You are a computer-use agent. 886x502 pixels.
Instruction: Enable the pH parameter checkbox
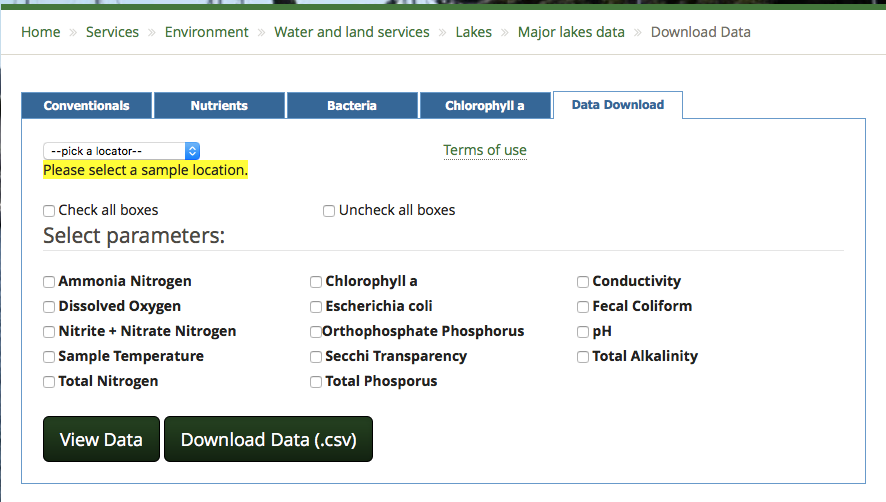(583, 332)
